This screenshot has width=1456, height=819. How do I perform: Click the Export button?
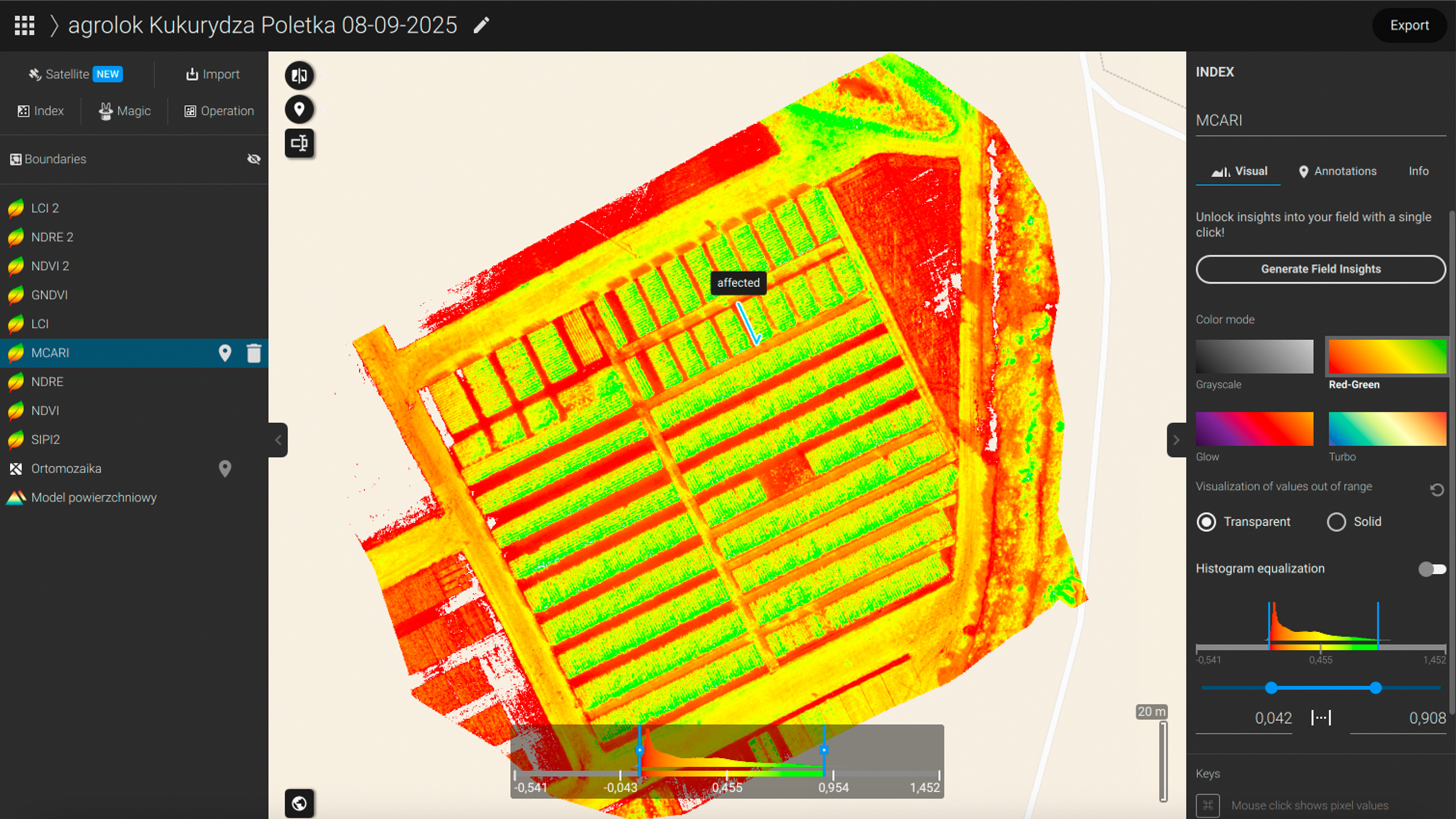(x=1409, y=26)
